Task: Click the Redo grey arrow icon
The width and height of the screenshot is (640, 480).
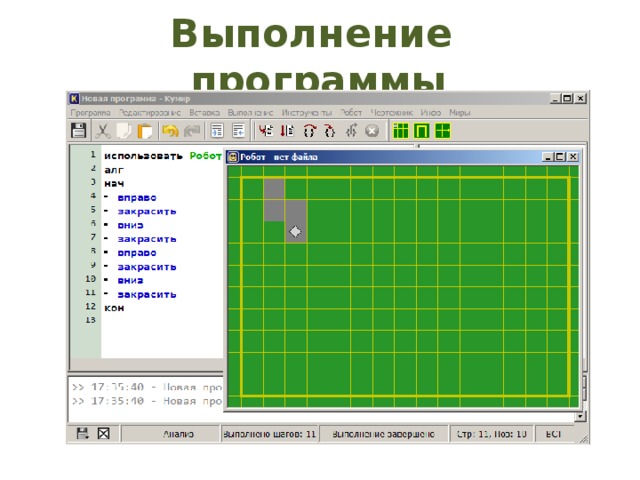Action: click(191, 131)
